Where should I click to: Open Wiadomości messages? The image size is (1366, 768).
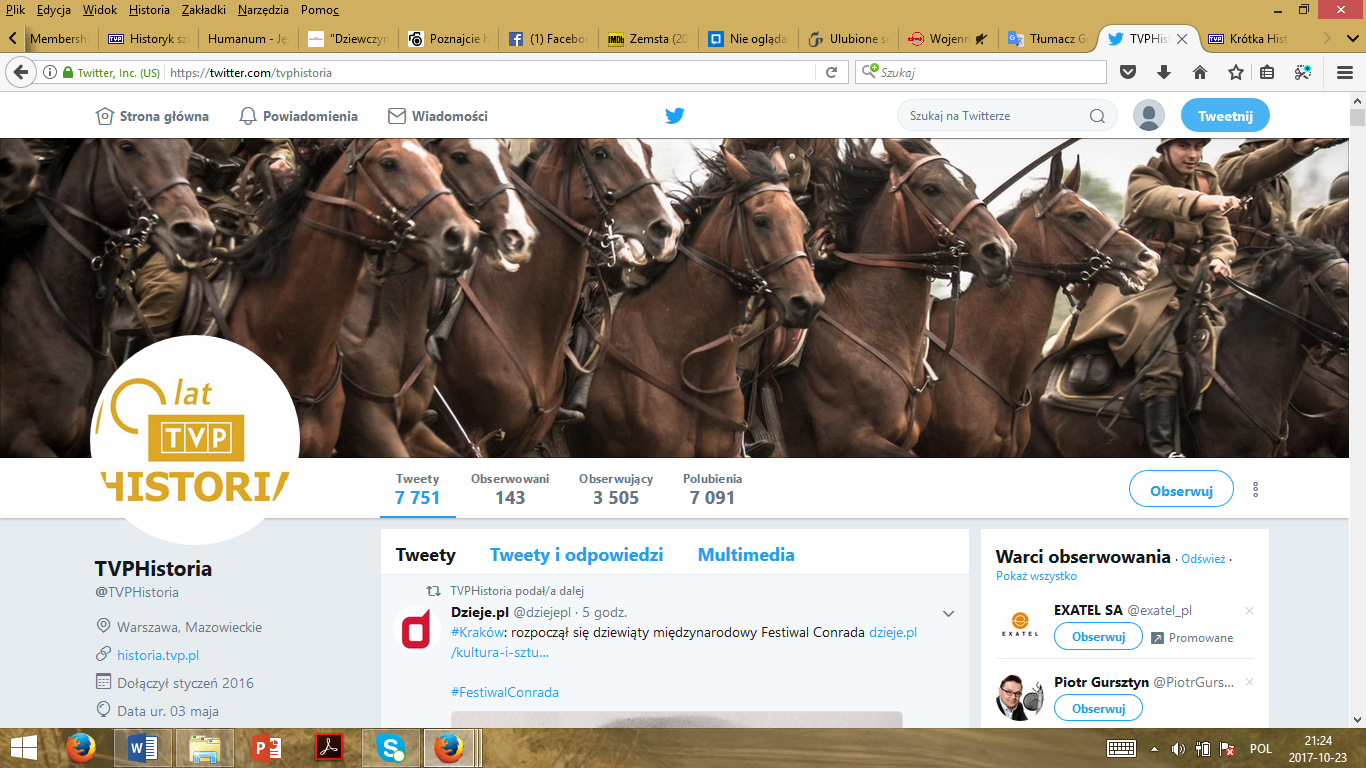pos(438,116)
